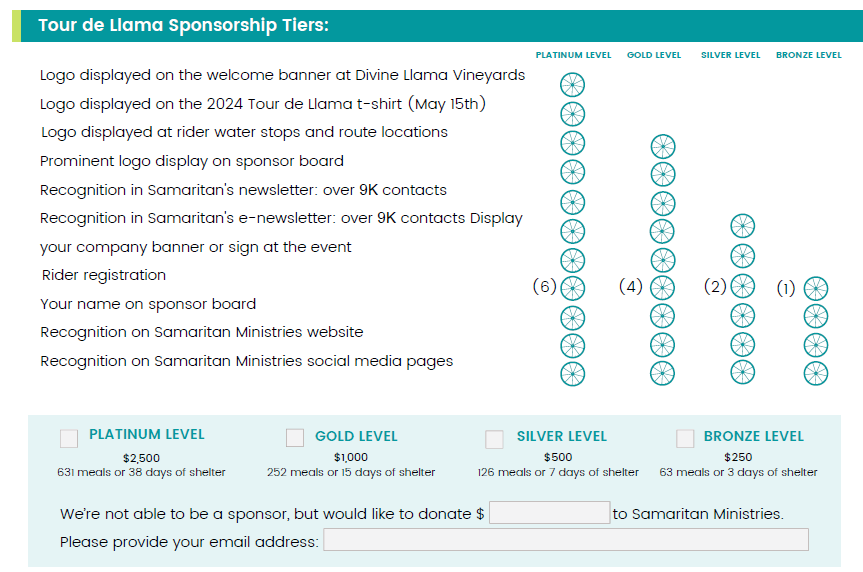Tick the Gold Level $1,000 checkbox

point(295,438)
